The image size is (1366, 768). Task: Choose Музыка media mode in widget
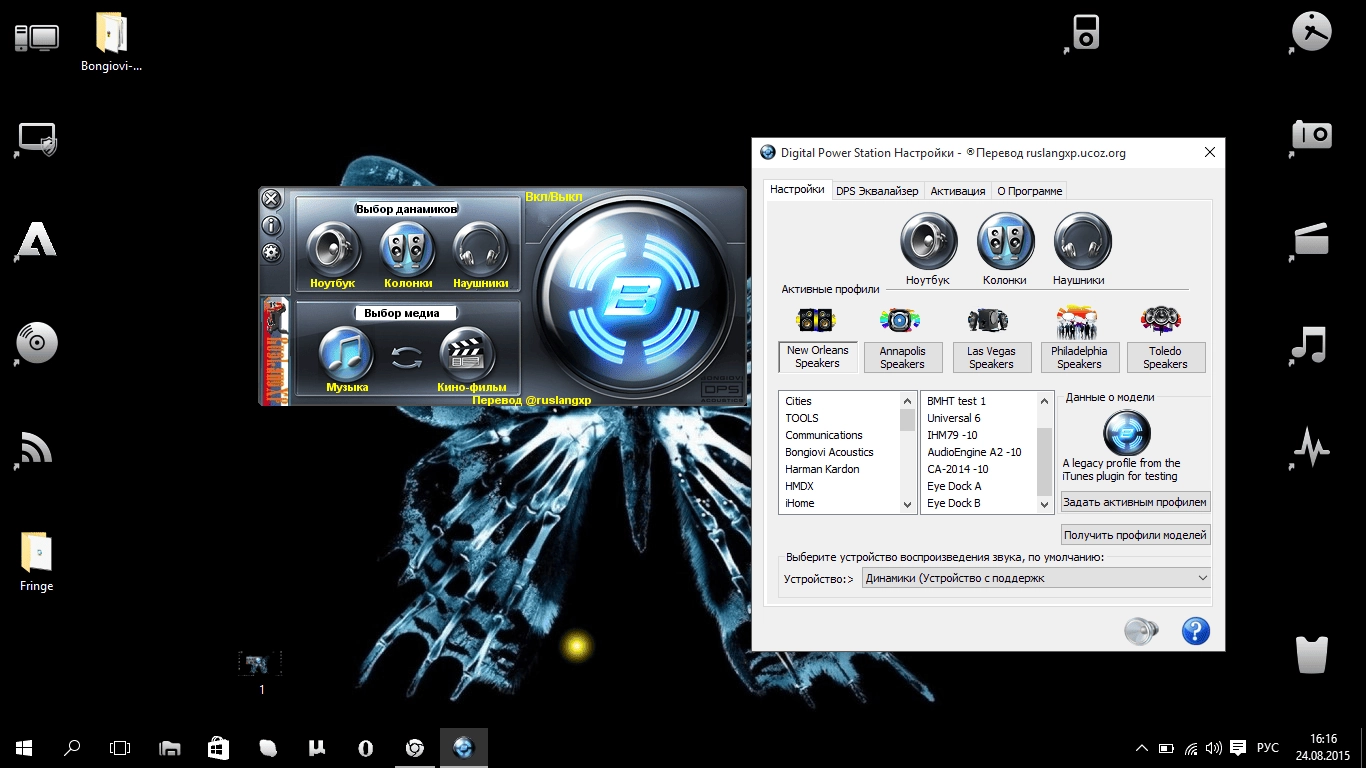pyautogui.click(x=346, y=353)
